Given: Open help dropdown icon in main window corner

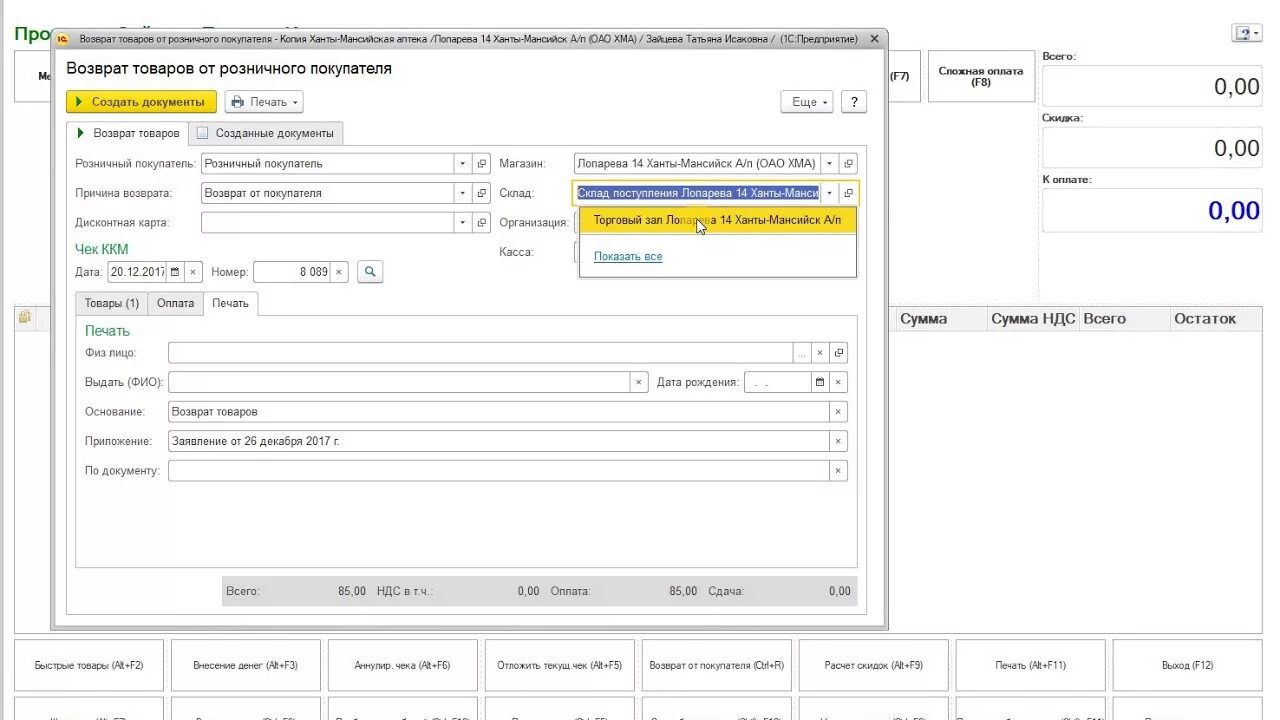Looking at the screenshot, I should click(x=1246, y=33).
